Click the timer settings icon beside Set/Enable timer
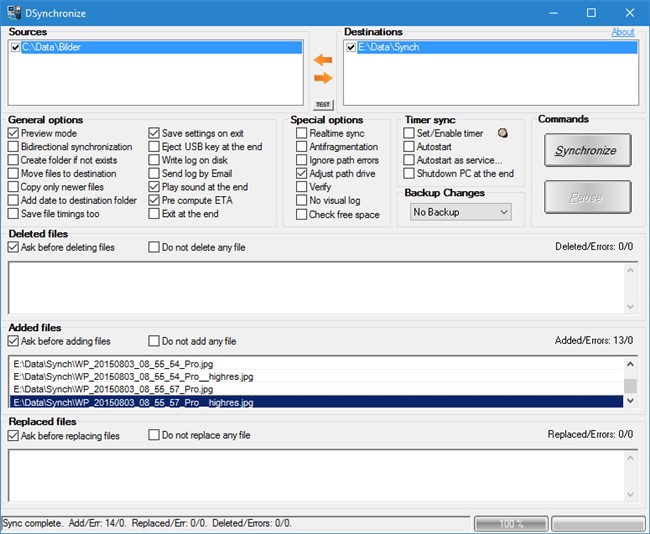This screenshot has height=534, width=650. [x=503, y=133]
